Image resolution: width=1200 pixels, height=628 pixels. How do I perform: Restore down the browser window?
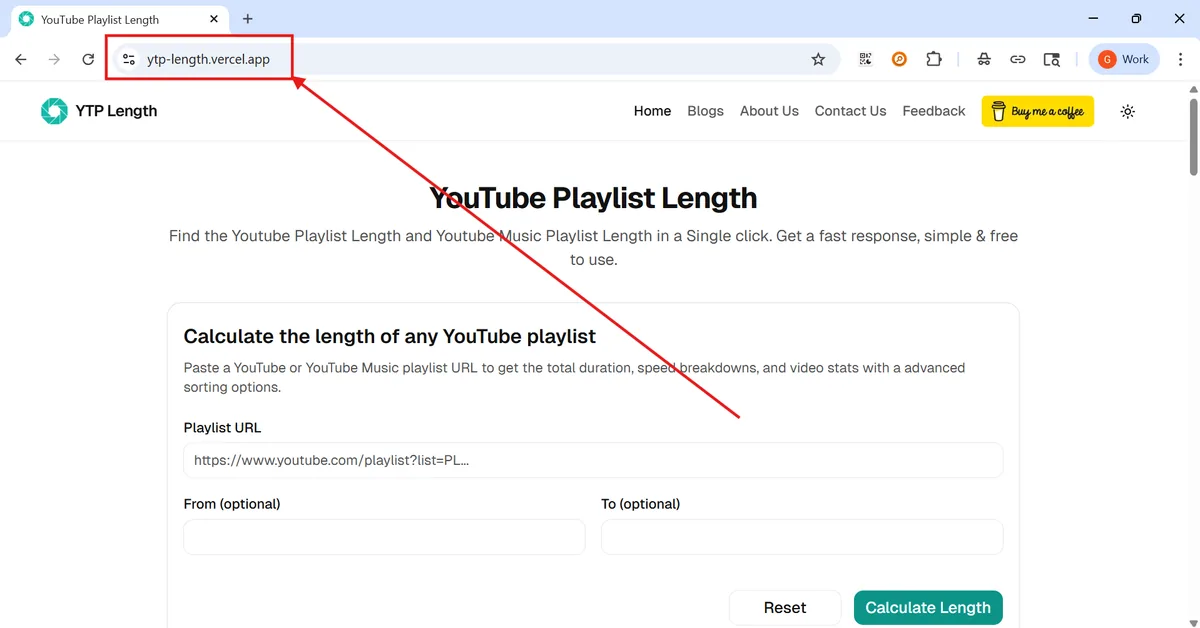(x=1136, y=19)
